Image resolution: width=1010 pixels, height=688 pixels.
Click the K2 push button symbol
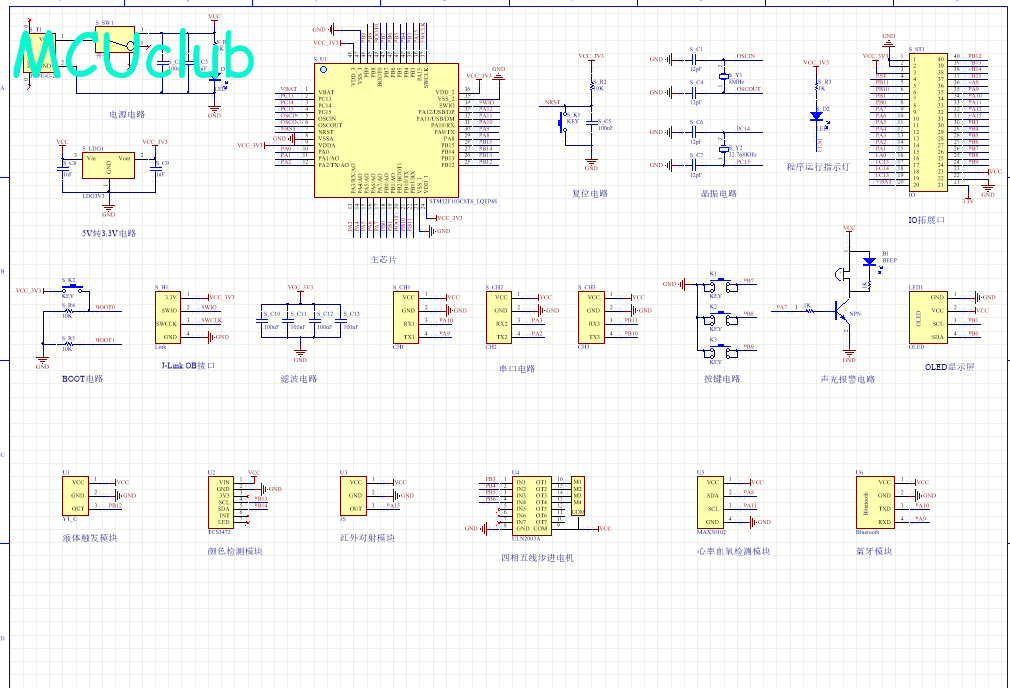click(720, 317)
